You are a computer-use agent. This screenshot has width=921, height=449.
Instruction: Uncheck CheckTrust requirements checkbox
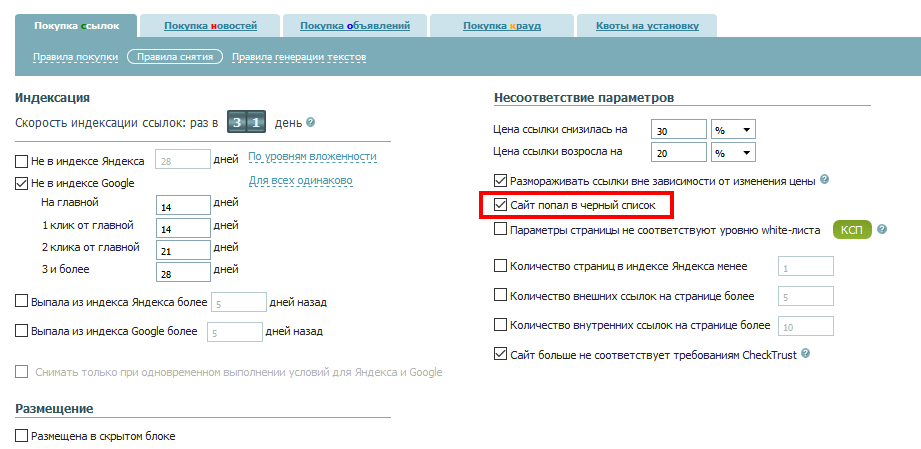500,354
